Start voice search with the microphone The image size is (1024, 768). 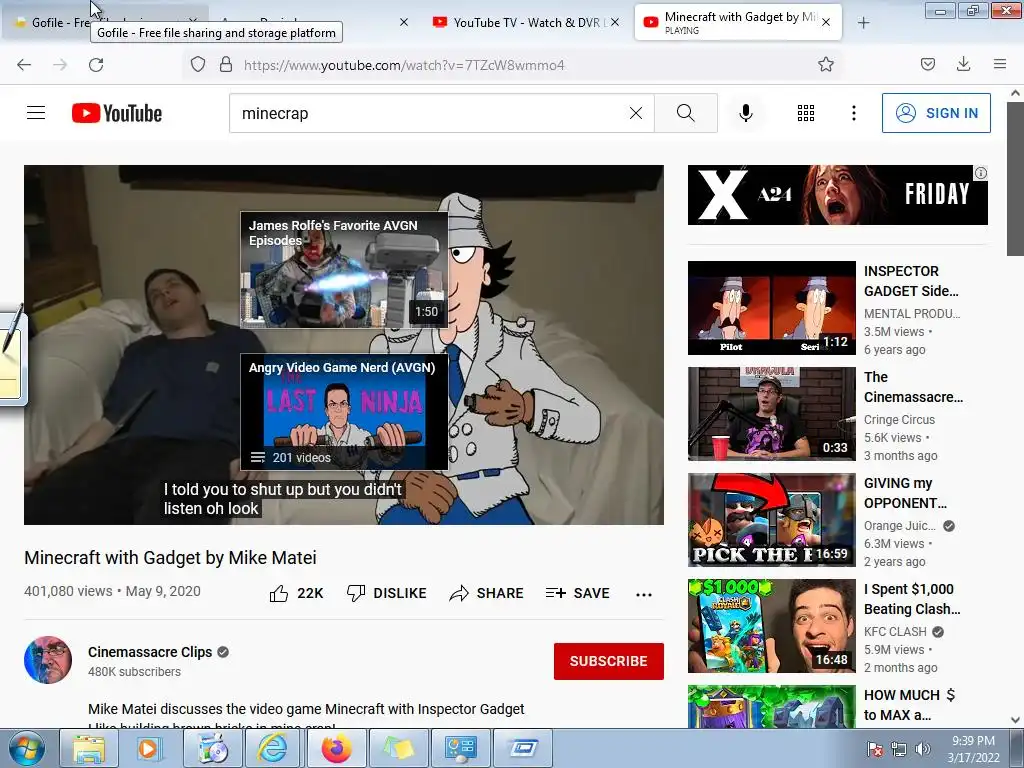point(746,113)
